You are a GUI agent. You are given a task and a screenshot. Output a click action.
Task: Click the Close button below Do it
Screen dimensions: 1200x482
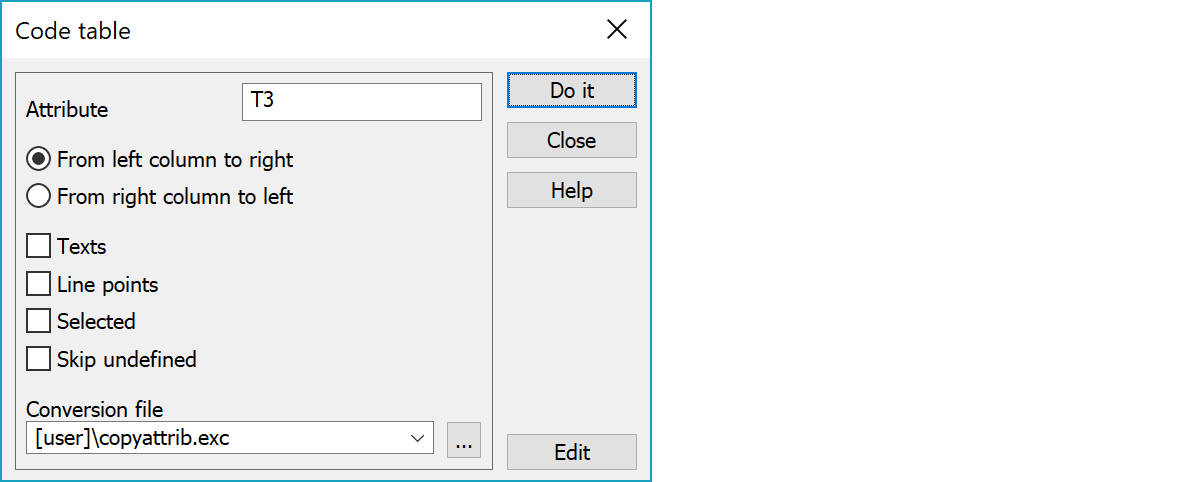[x=572, y=140]
